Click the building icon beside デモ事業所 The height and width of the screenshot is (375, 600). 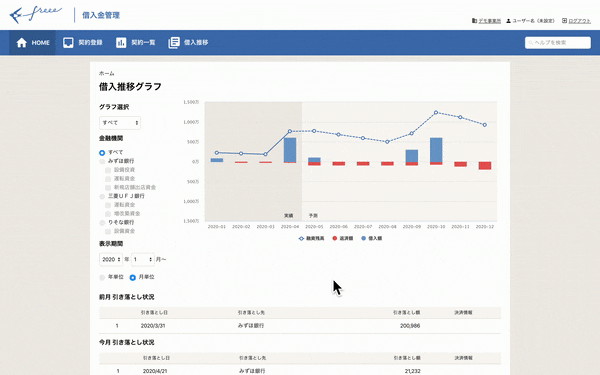tap(474, 21)
